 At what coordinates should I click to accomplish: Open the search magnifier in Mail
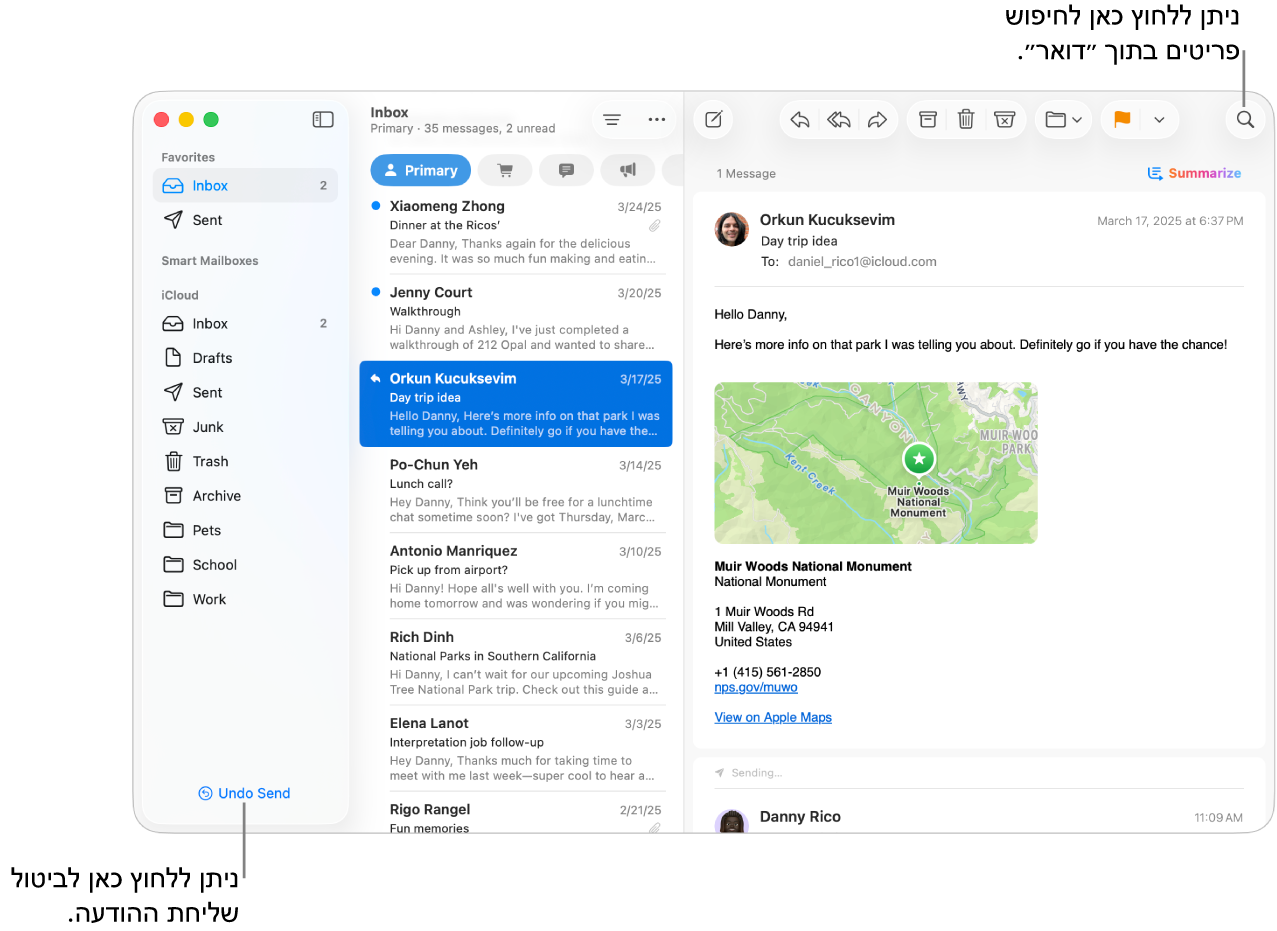click(x=1245, y=119)
